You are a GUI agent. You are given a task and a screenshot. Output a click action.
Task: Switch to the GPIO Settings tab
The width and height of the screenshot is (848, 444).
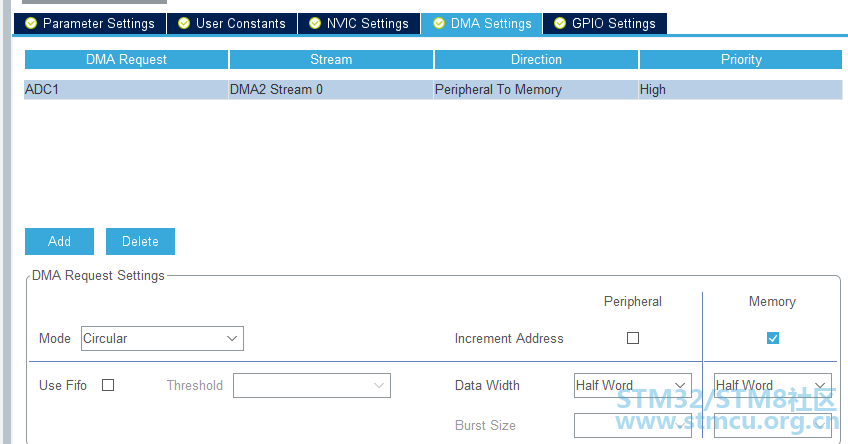605,24
